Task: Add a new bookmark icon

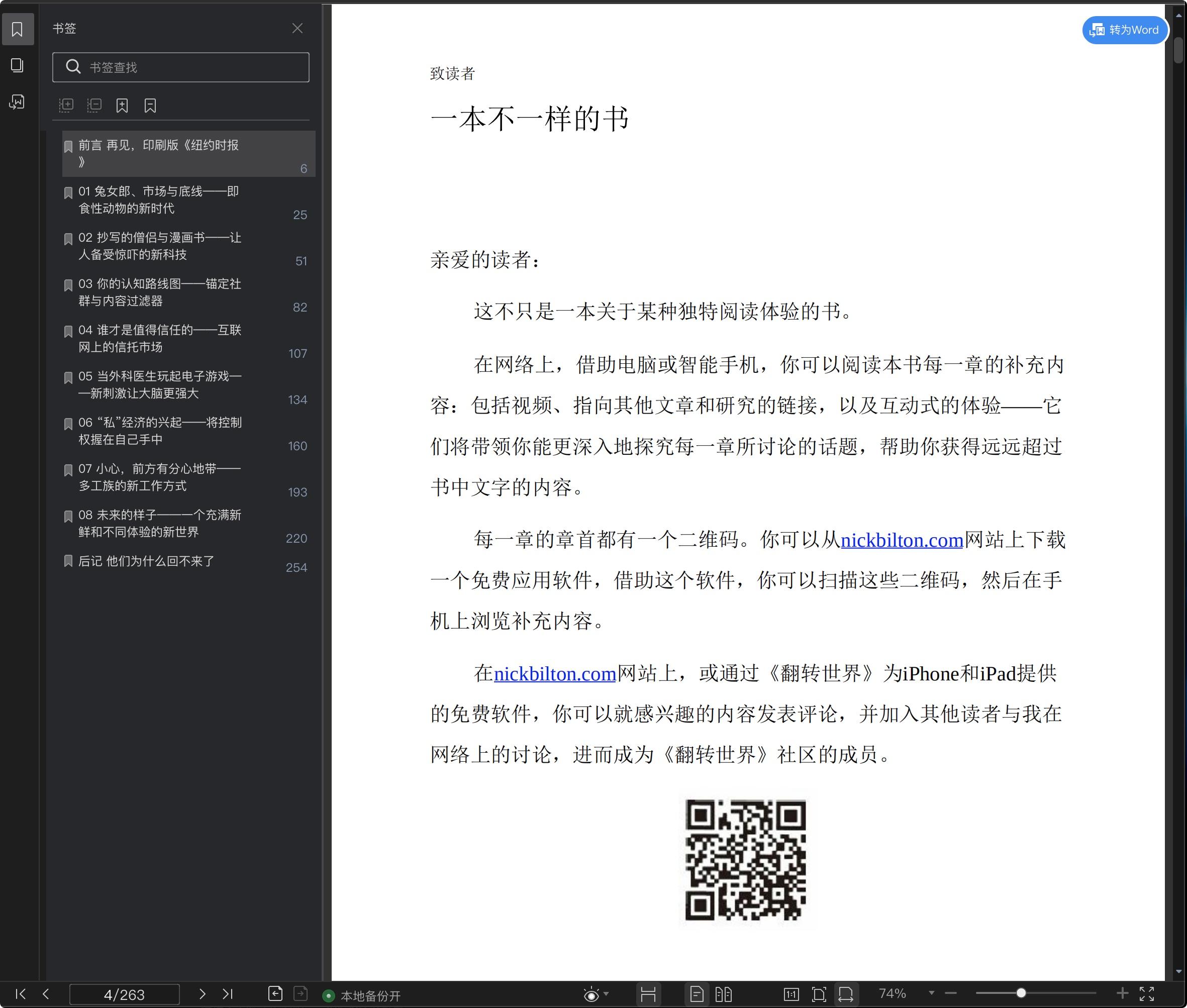Action: [122, 105]
